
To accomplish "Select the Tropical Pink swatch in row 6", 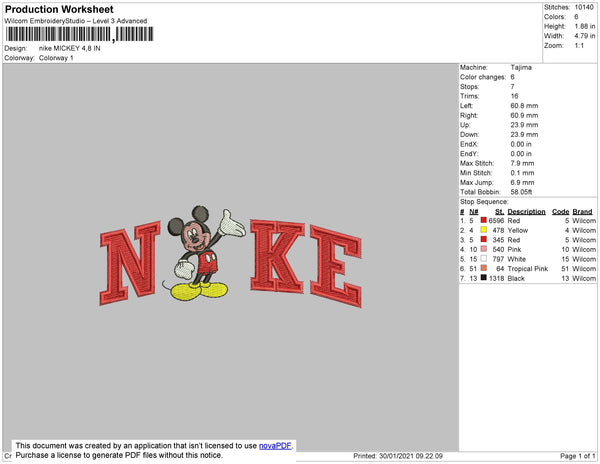I will (x=484, y=268).
